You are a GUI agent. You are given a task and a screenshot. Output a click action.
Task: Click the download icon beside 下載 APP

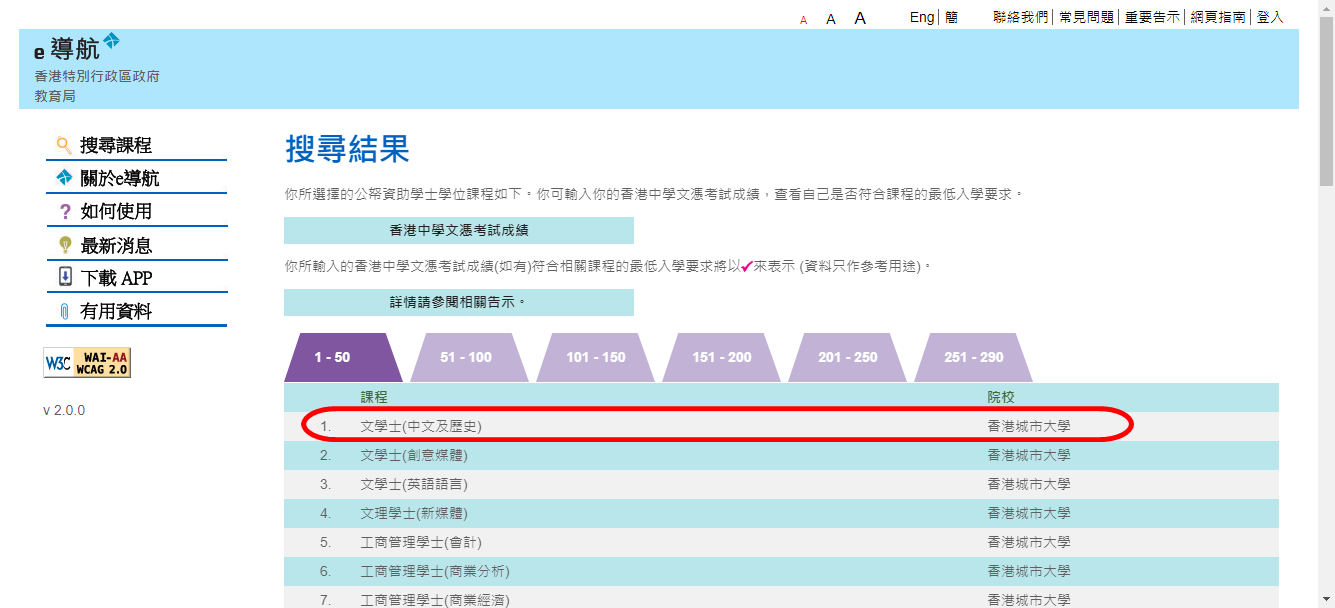(x=65, y=277)
